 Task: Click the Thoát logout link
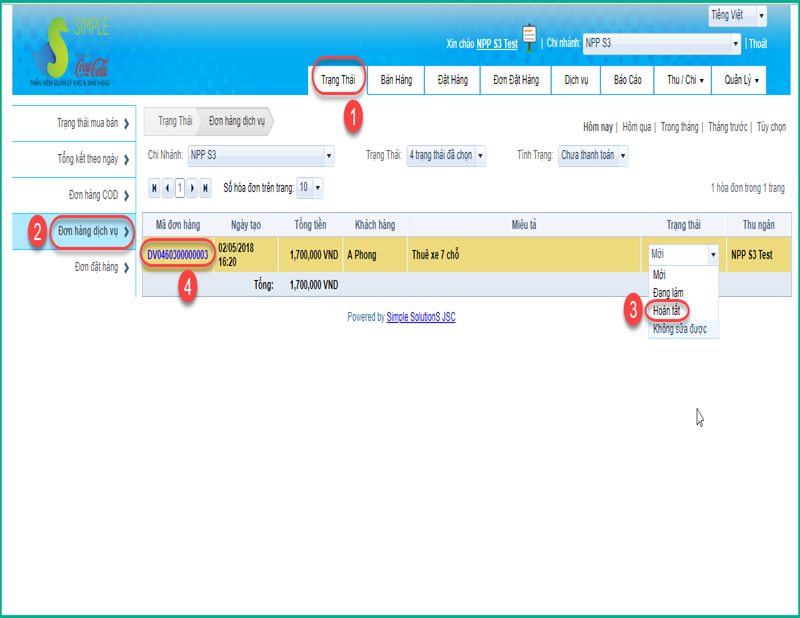(758, 44)
